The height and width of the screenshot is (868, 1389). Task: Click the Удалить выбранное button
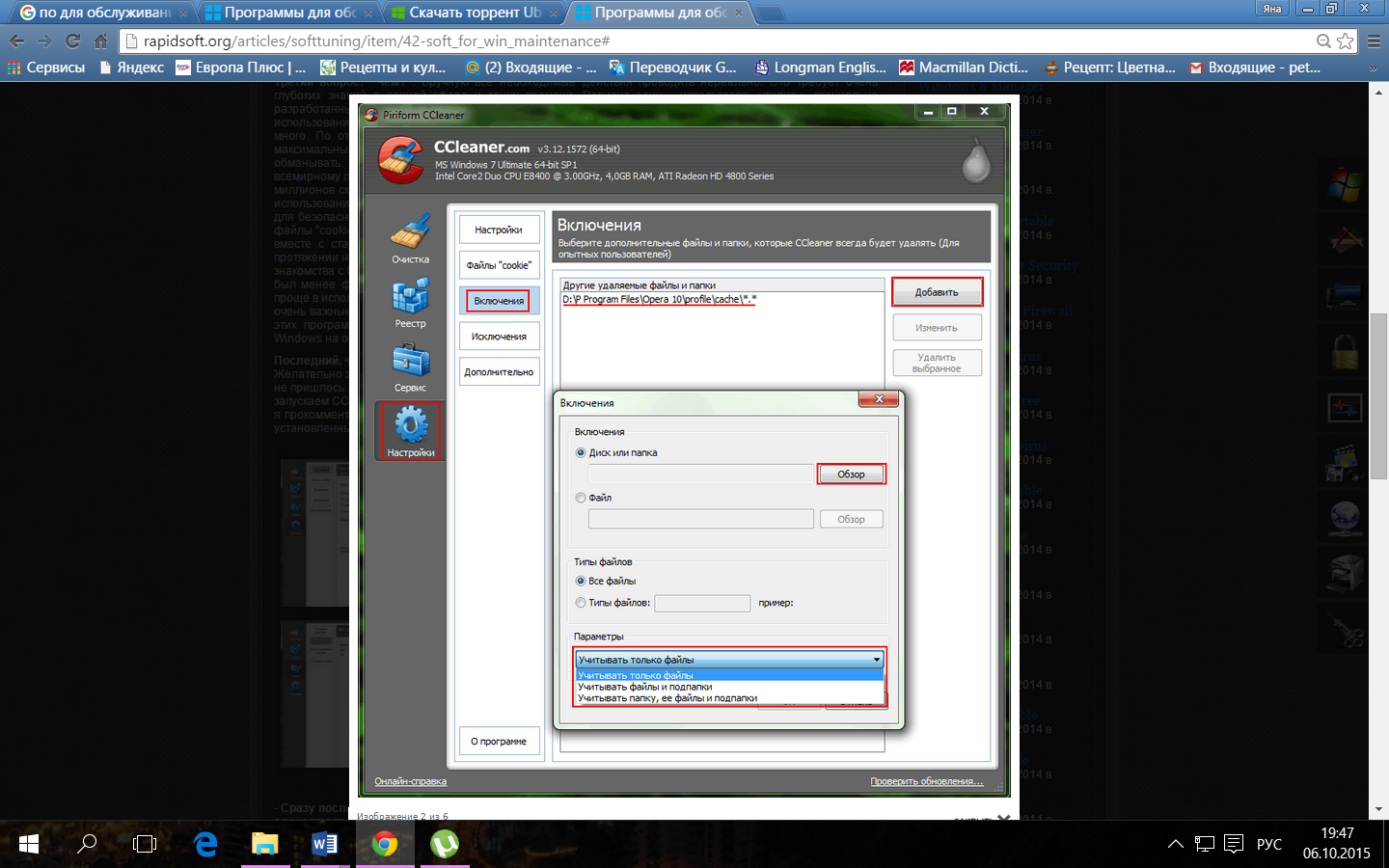[937, 363]
